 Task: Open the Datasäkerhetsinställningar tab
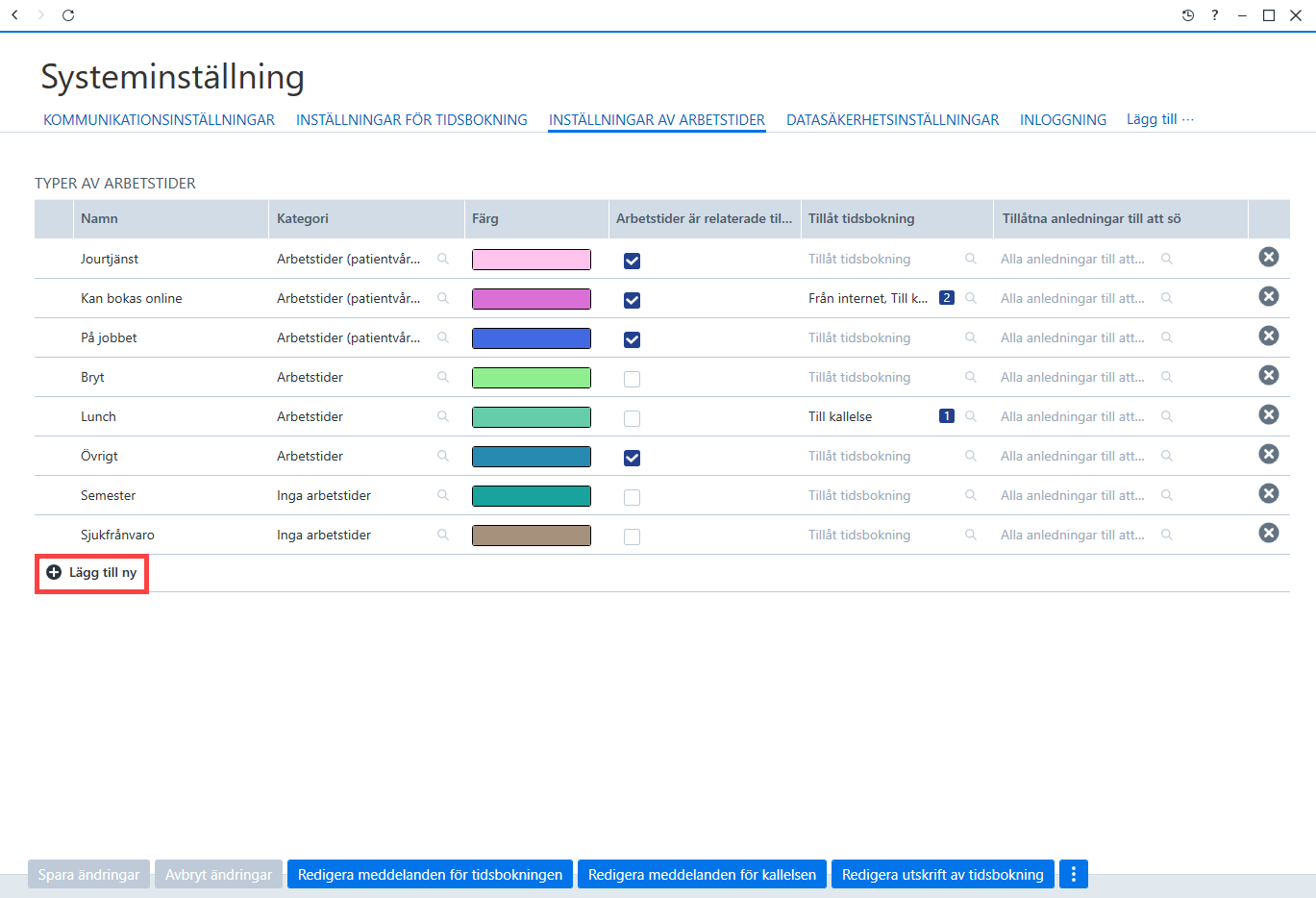[x=892, y=120]
